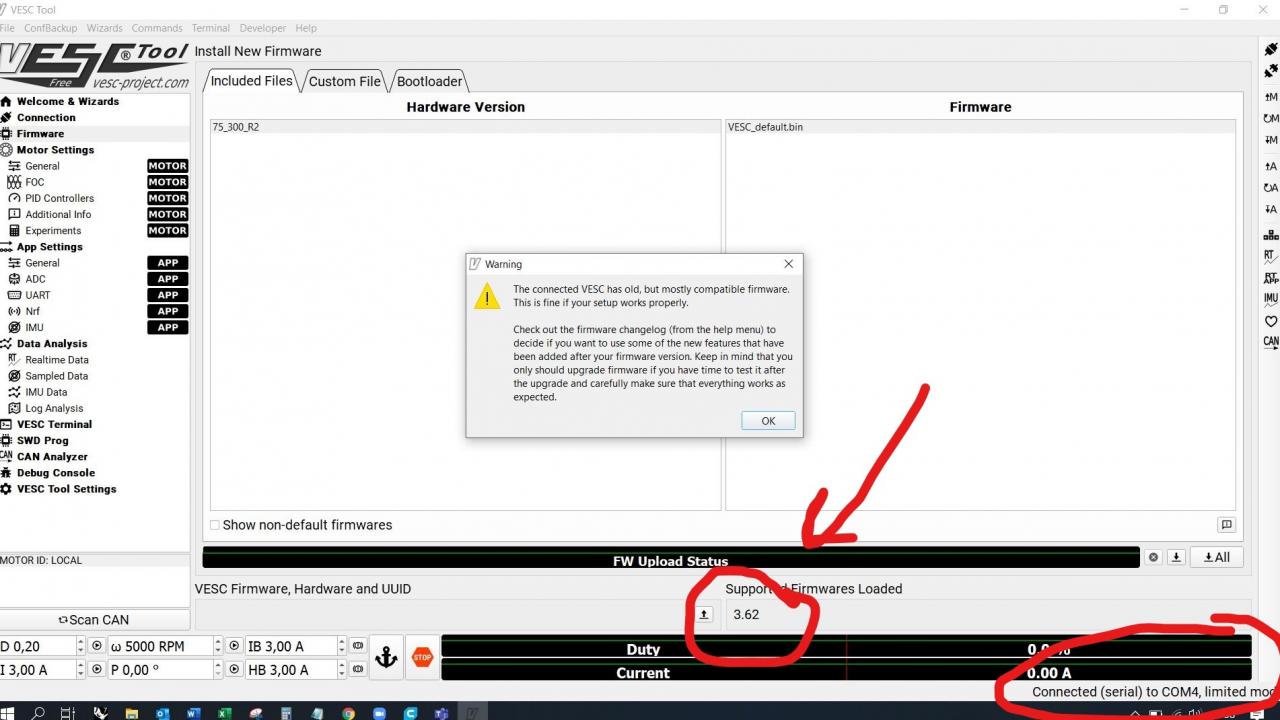The width and height of the screenshot is (1280, 720).
Task: Open the Wizards menu
Action: coord(104,28)
